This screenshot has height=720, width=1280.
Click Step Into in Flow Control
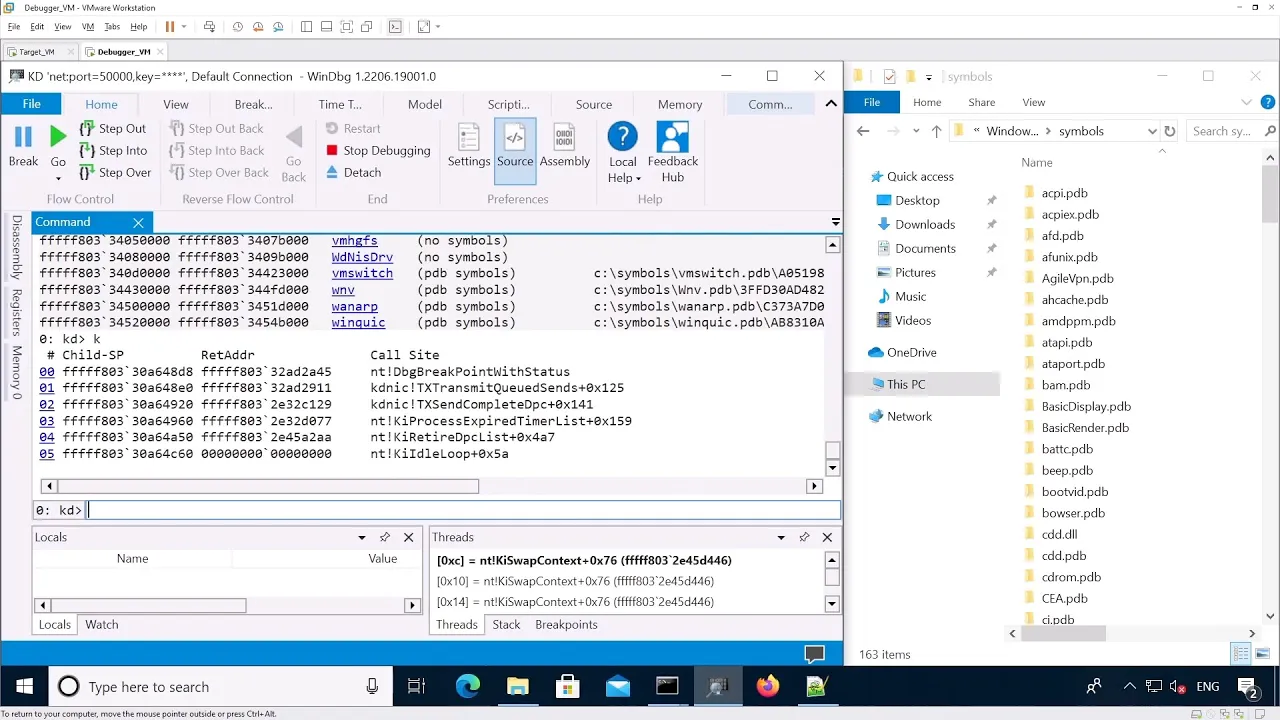[x=113, y=150]
